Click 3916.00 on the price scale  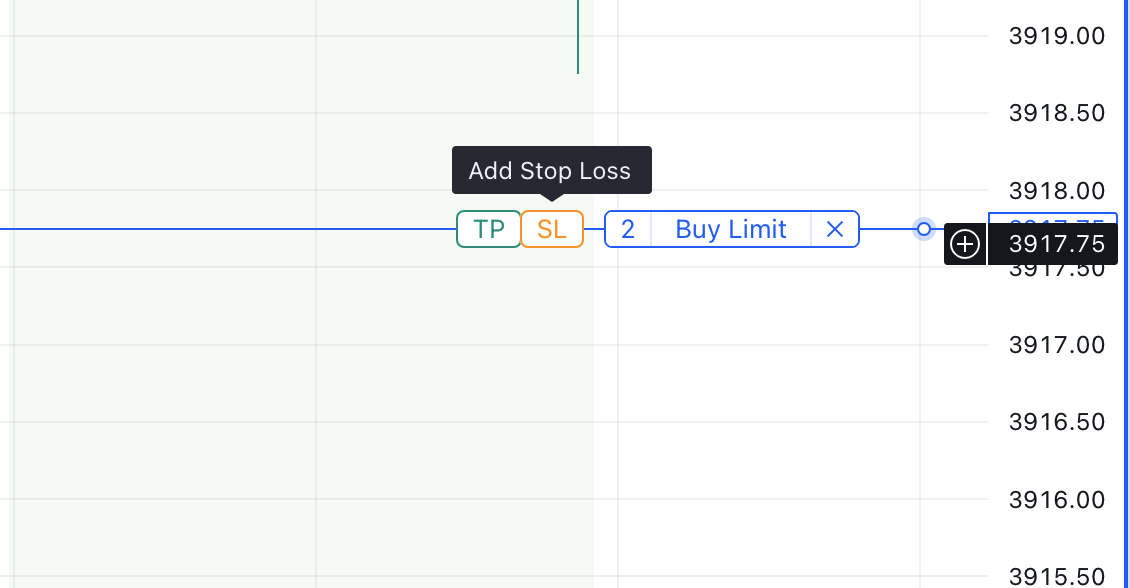1057,499
